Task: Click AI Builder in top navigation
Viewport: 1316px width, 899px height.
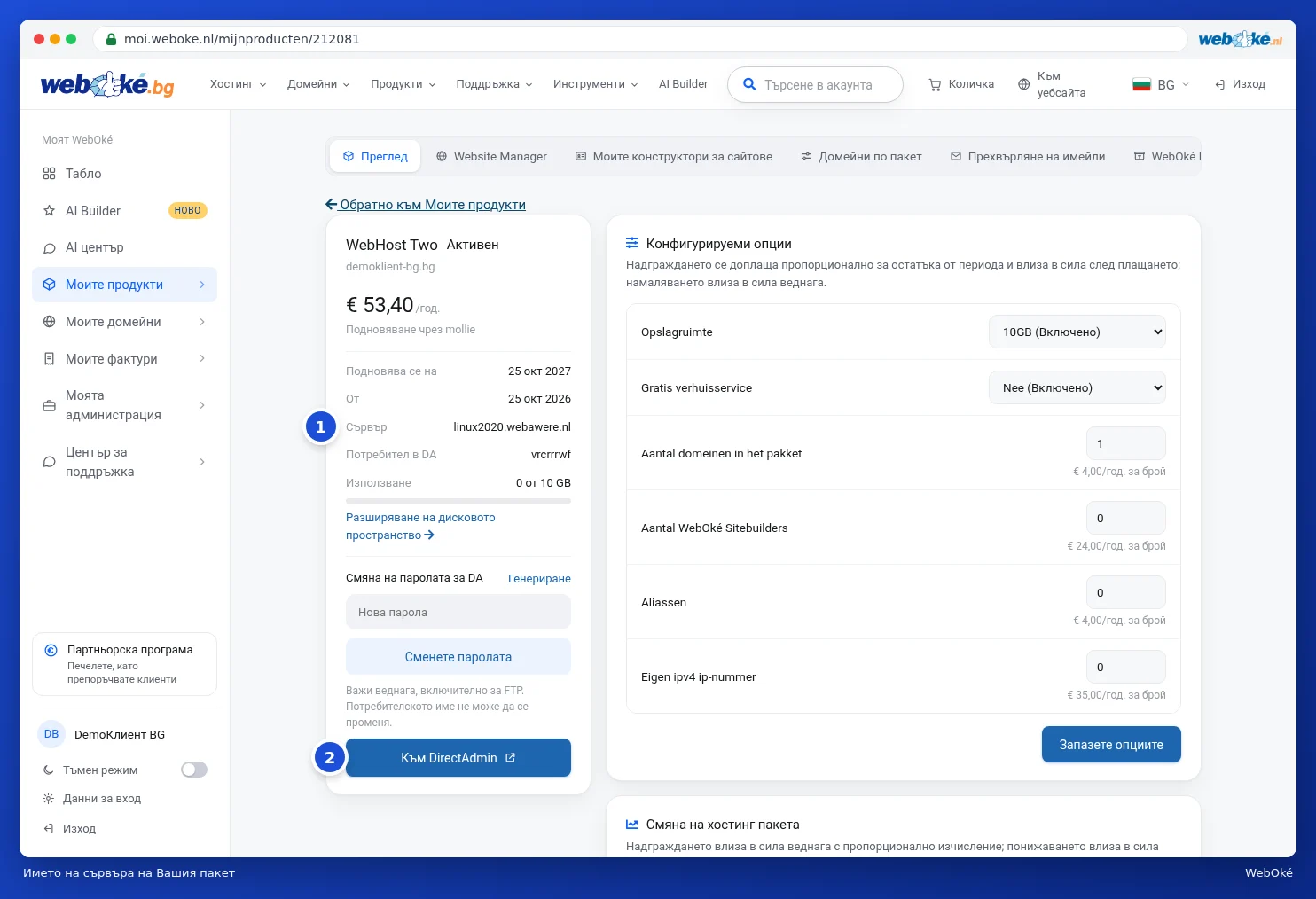Action: [683, 84]
